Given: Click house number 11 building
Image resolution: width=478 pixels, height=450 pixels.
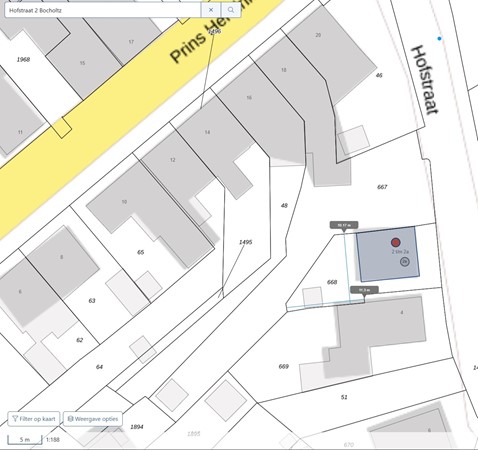Looking at the screenshot, I should pos(20,132).
